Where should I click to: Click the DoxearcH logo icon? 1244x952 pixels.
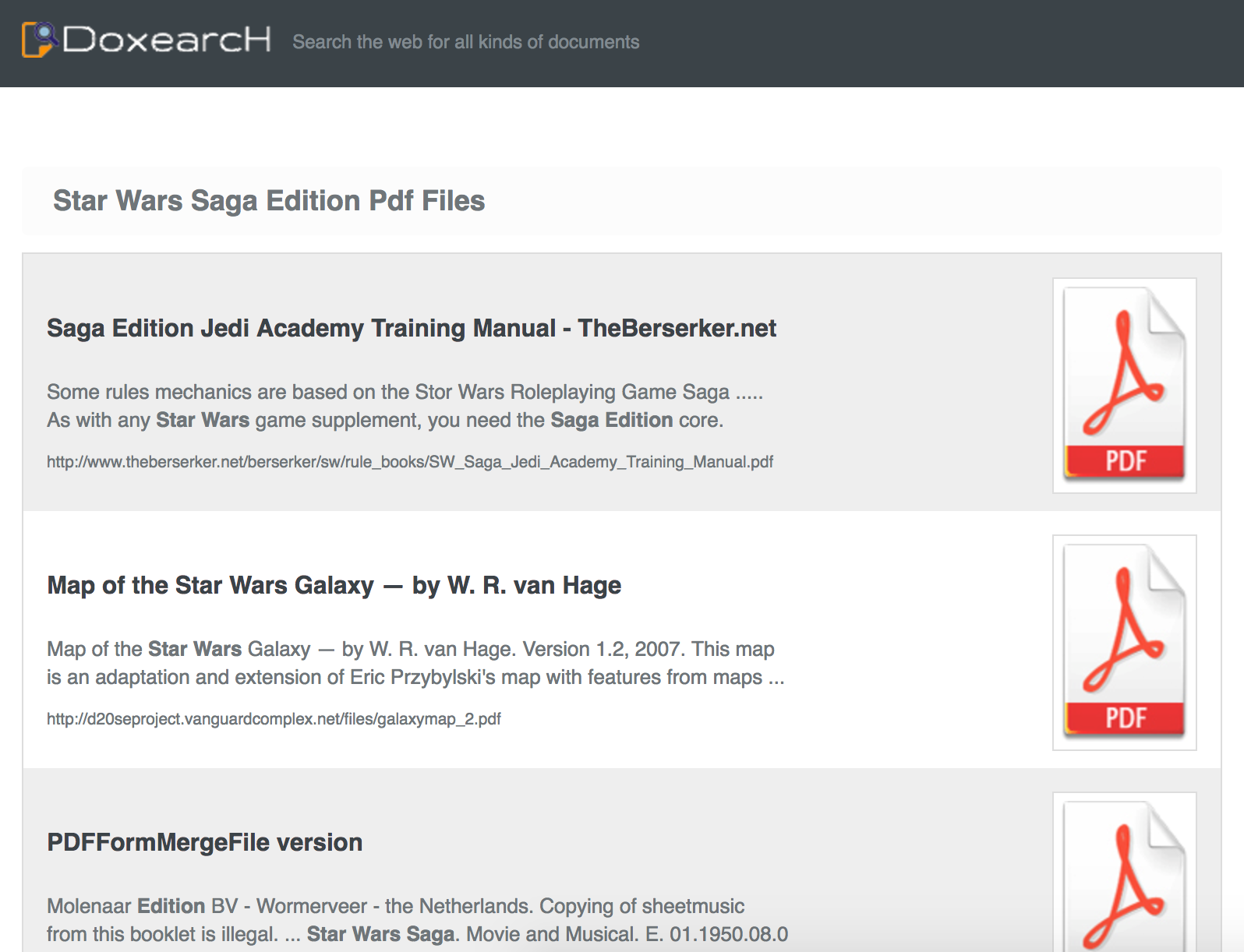click(40, 39)
